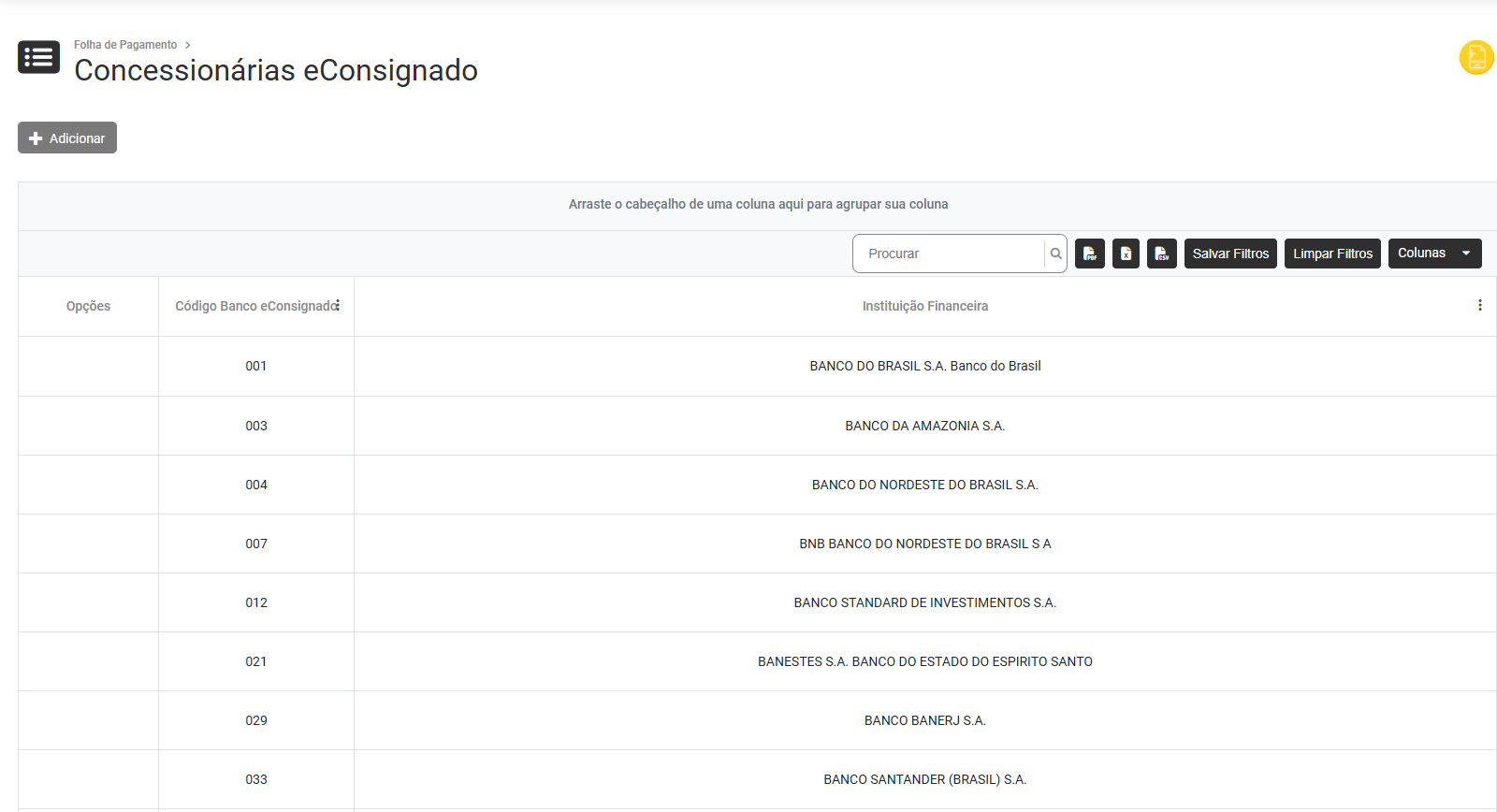Sort by the Instituição Financeira header

pyautogui.click(x=925, y=306)
